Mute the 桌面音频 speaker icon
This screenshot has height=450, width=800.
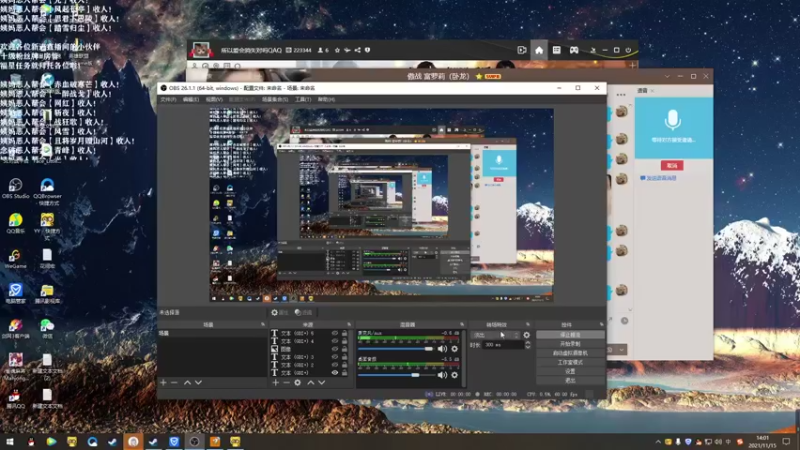coord(442,375)
